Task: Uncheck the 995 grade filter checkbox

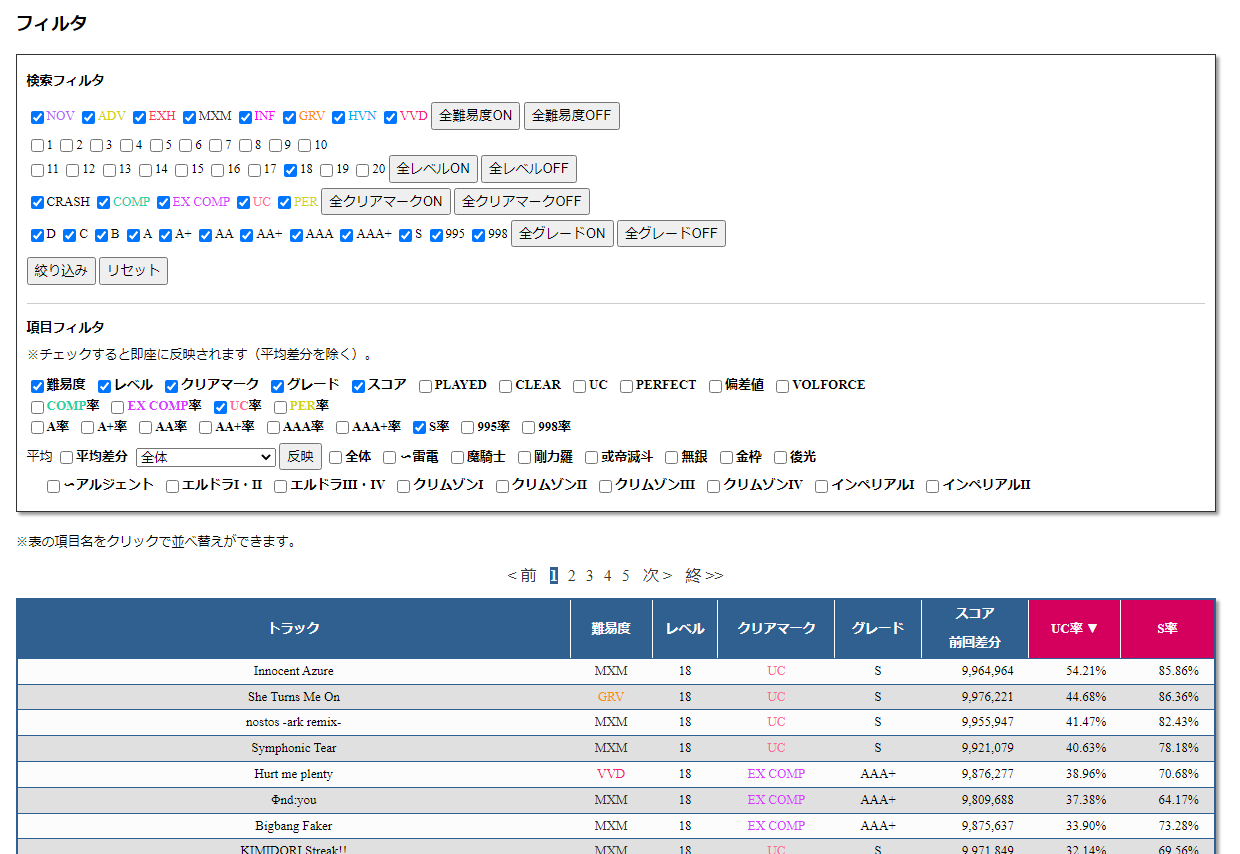Action: [438, 235]
